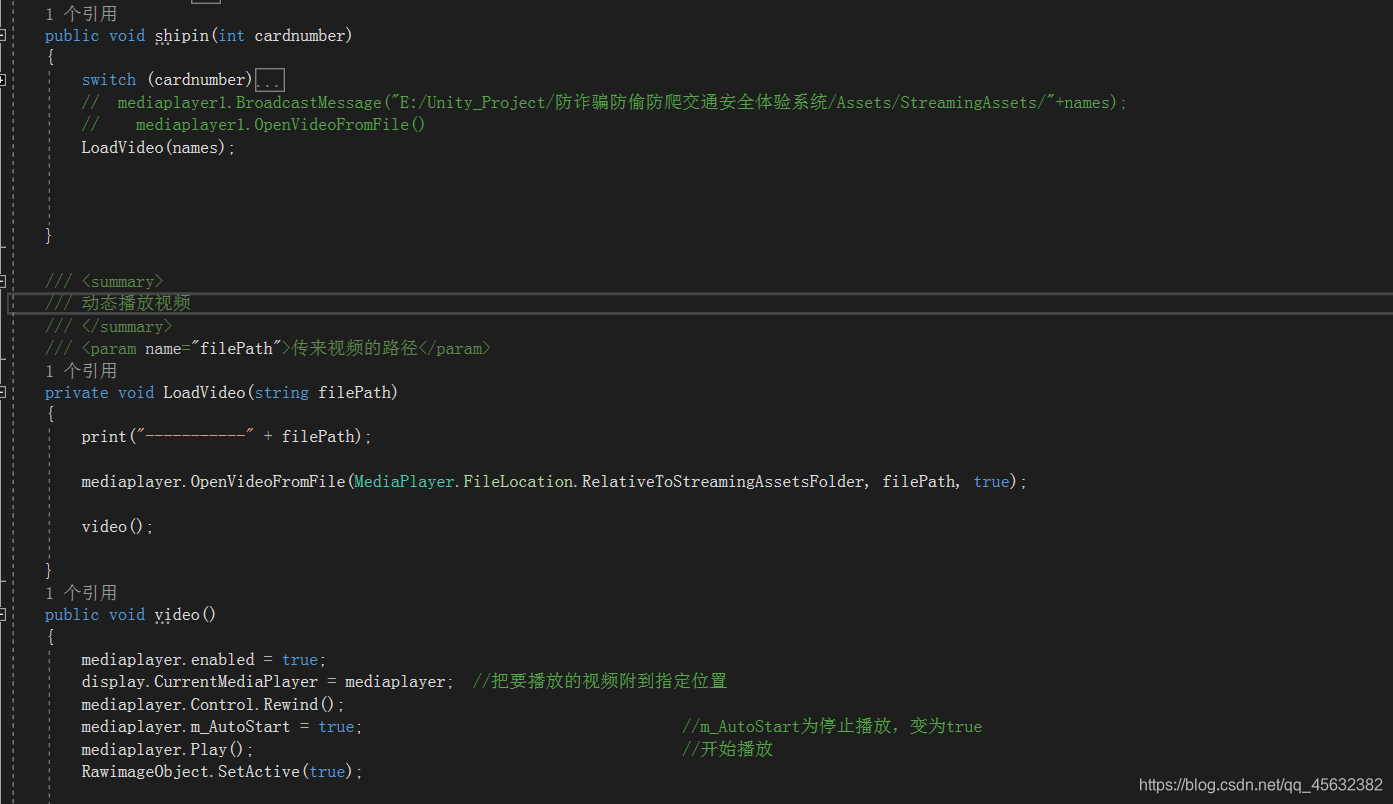This screenshot has height=804, width=1393.
Task: Collapse the video method fold marker
Action: point(3,614)
